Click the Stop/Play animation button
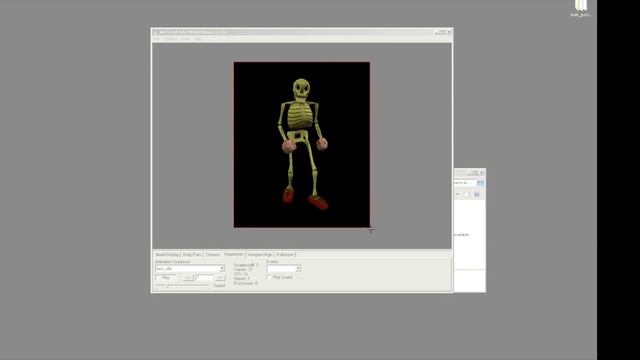 pos(166,278)
